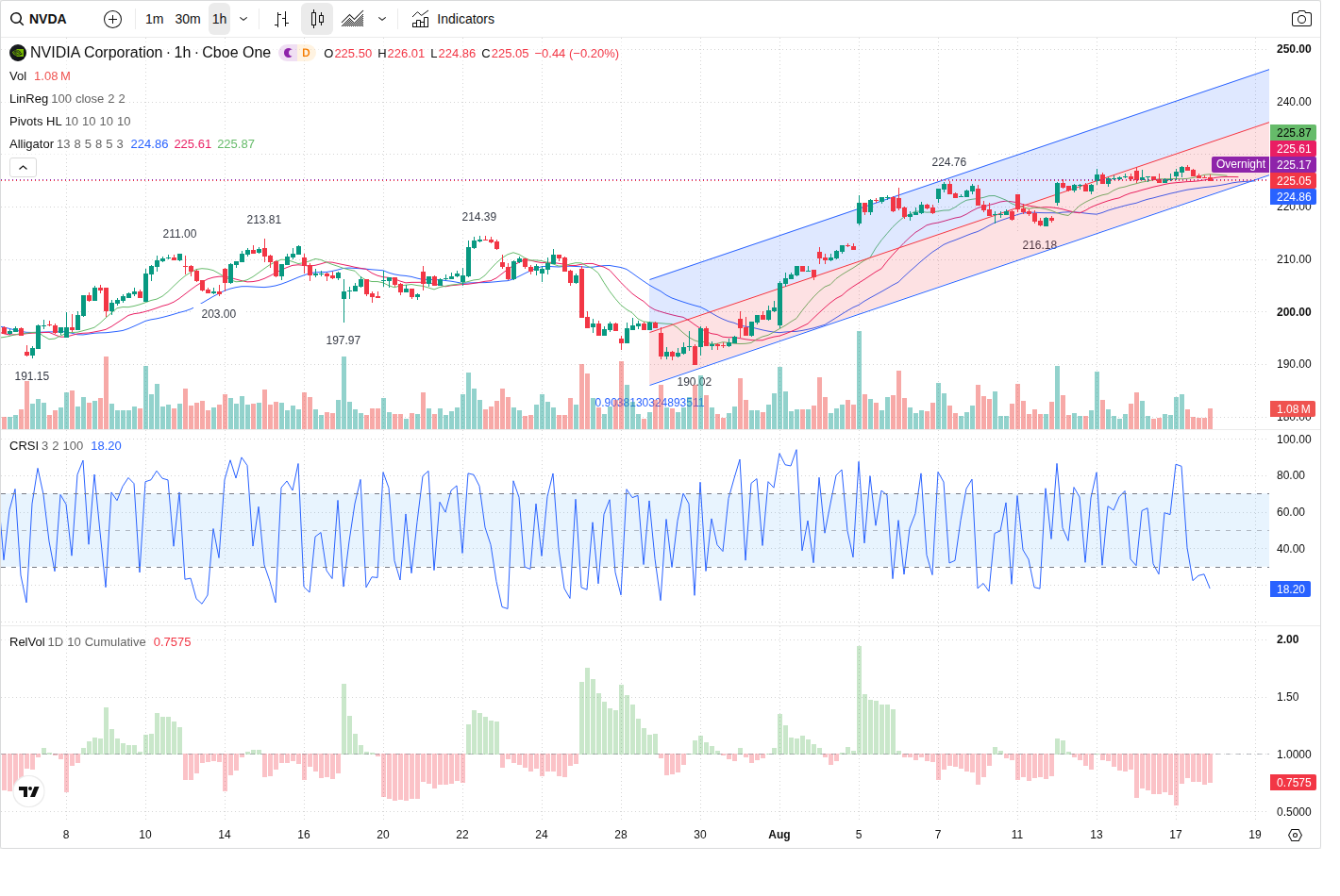Click the delayed data D badge
The image size is (1340, 896).
(x=306, y=53)
